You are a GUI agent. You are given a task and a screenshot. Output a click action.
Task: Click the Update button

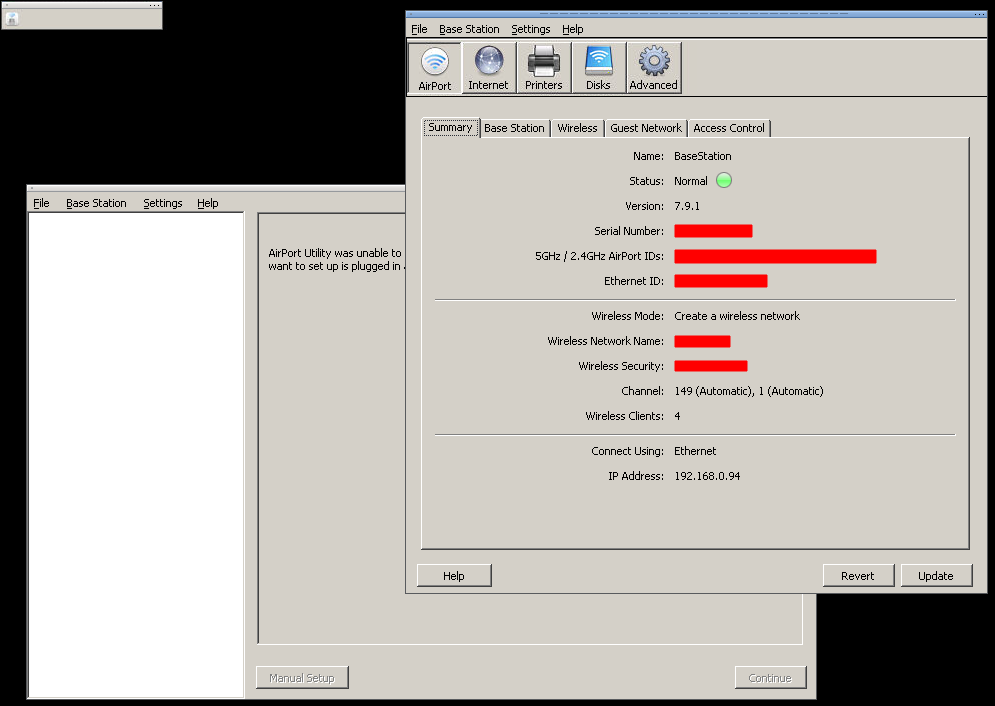tap(936, 575)
